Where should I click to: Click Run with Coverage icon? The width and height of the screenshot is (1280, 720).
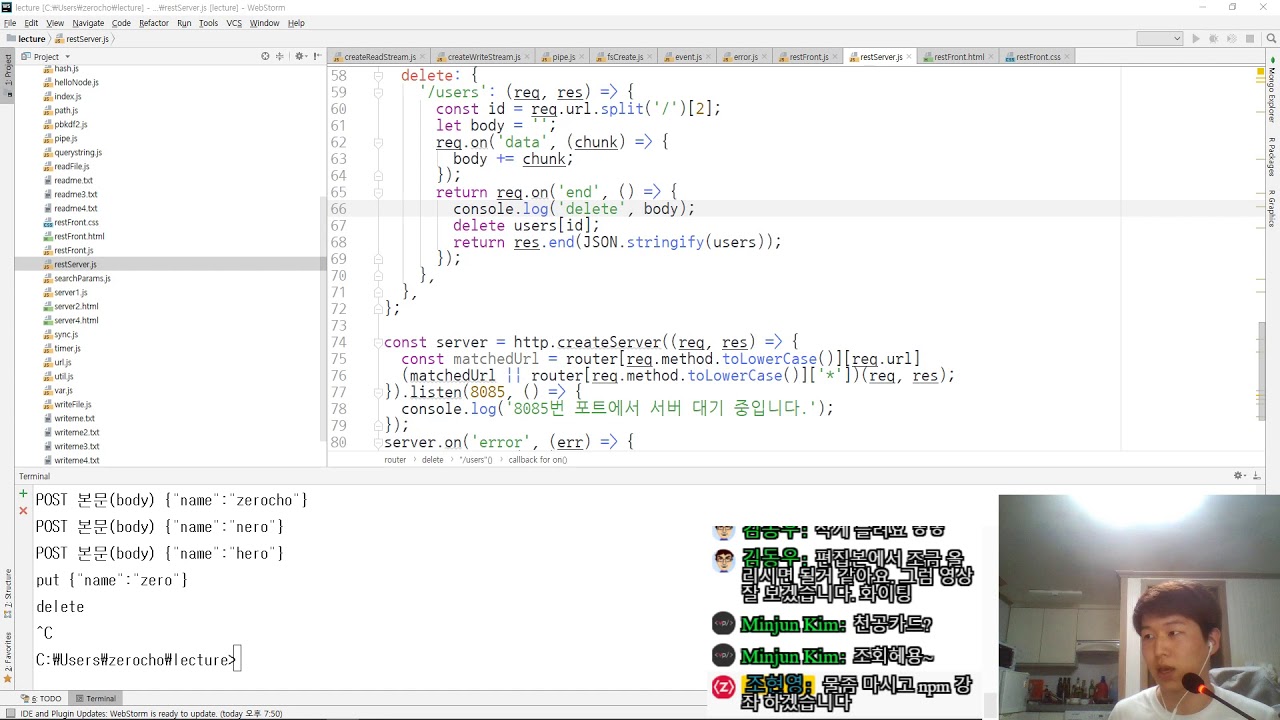(1231, 39)
